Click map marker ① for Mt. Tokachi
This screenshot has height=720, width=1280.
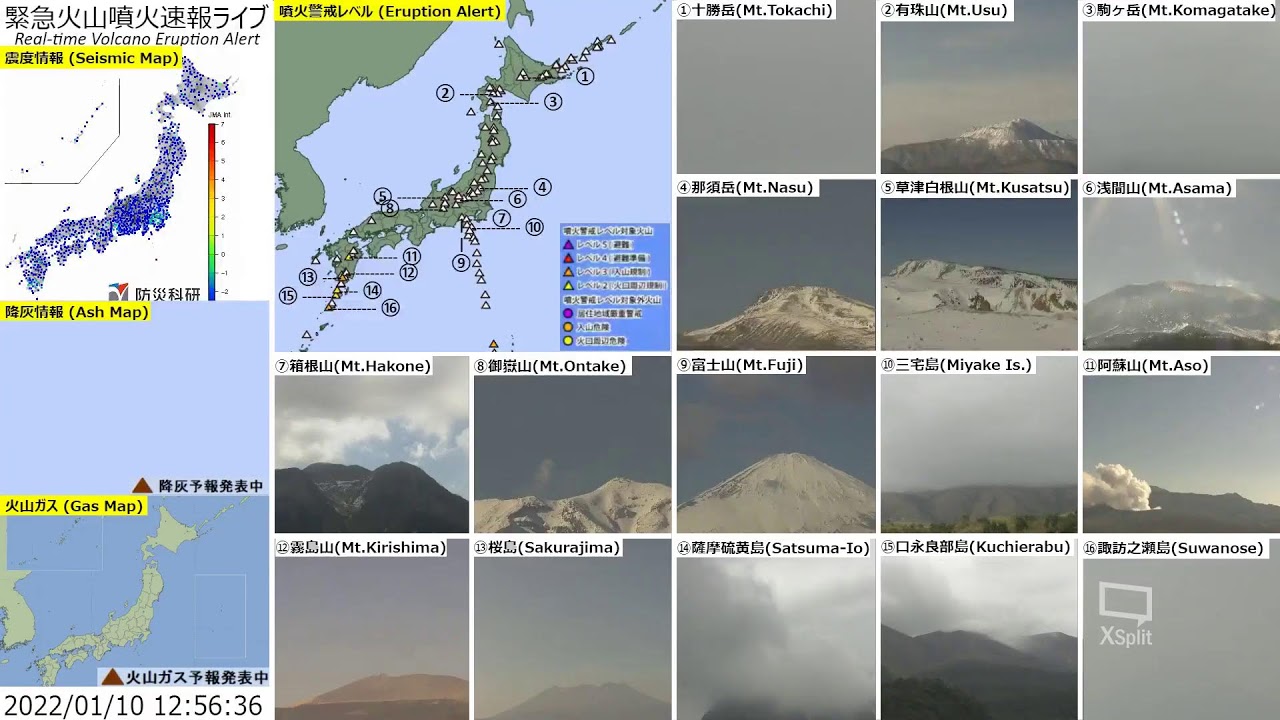tap(585, 76)
